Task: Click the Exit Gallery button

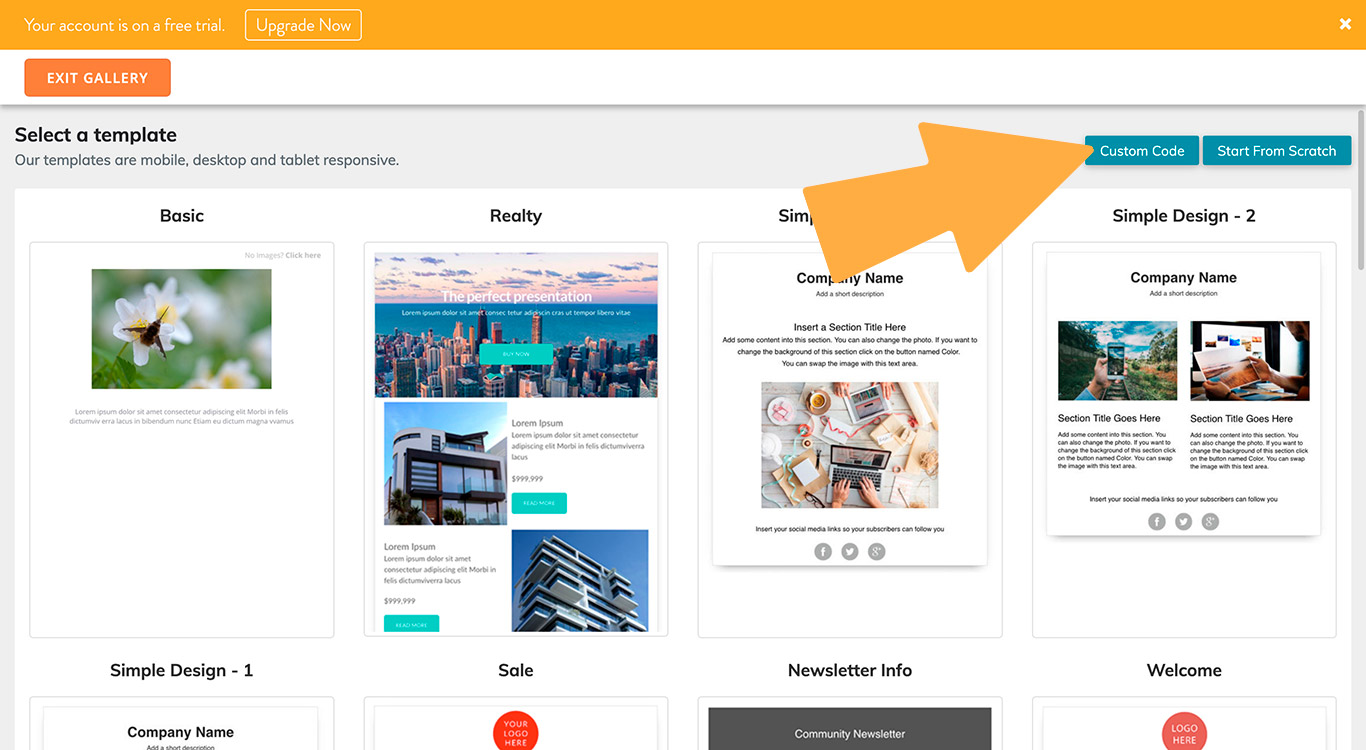Action: point(97,78)
